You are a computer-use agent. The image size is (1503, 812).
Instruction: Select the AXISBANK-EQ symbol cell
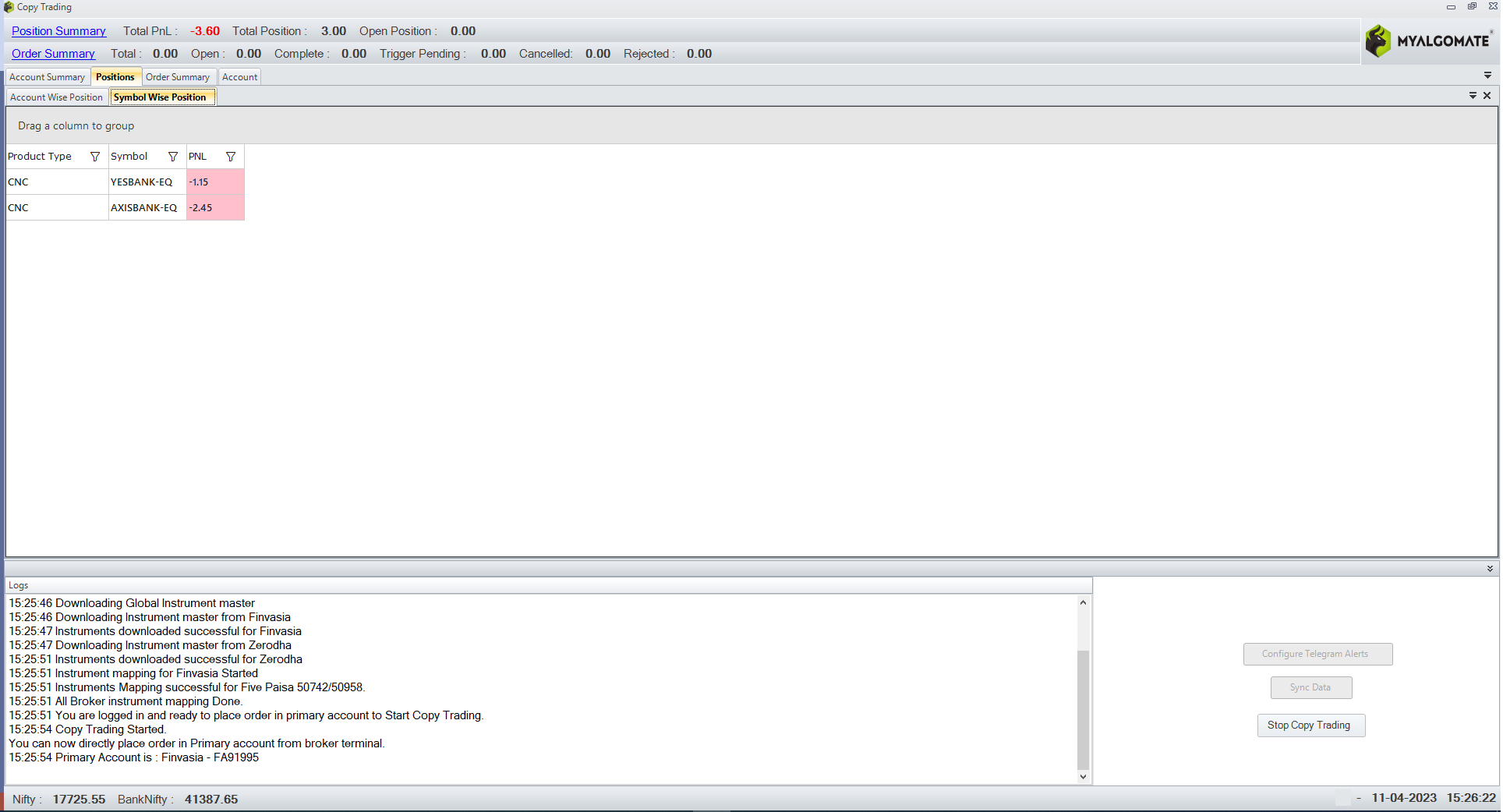click(x=147, y=208)
